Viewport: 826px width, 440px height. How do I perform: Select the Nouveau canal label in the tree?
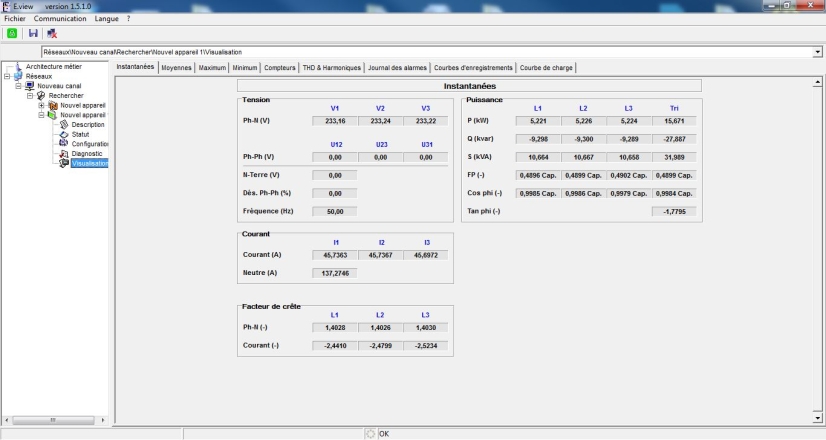tap(59, 86)
